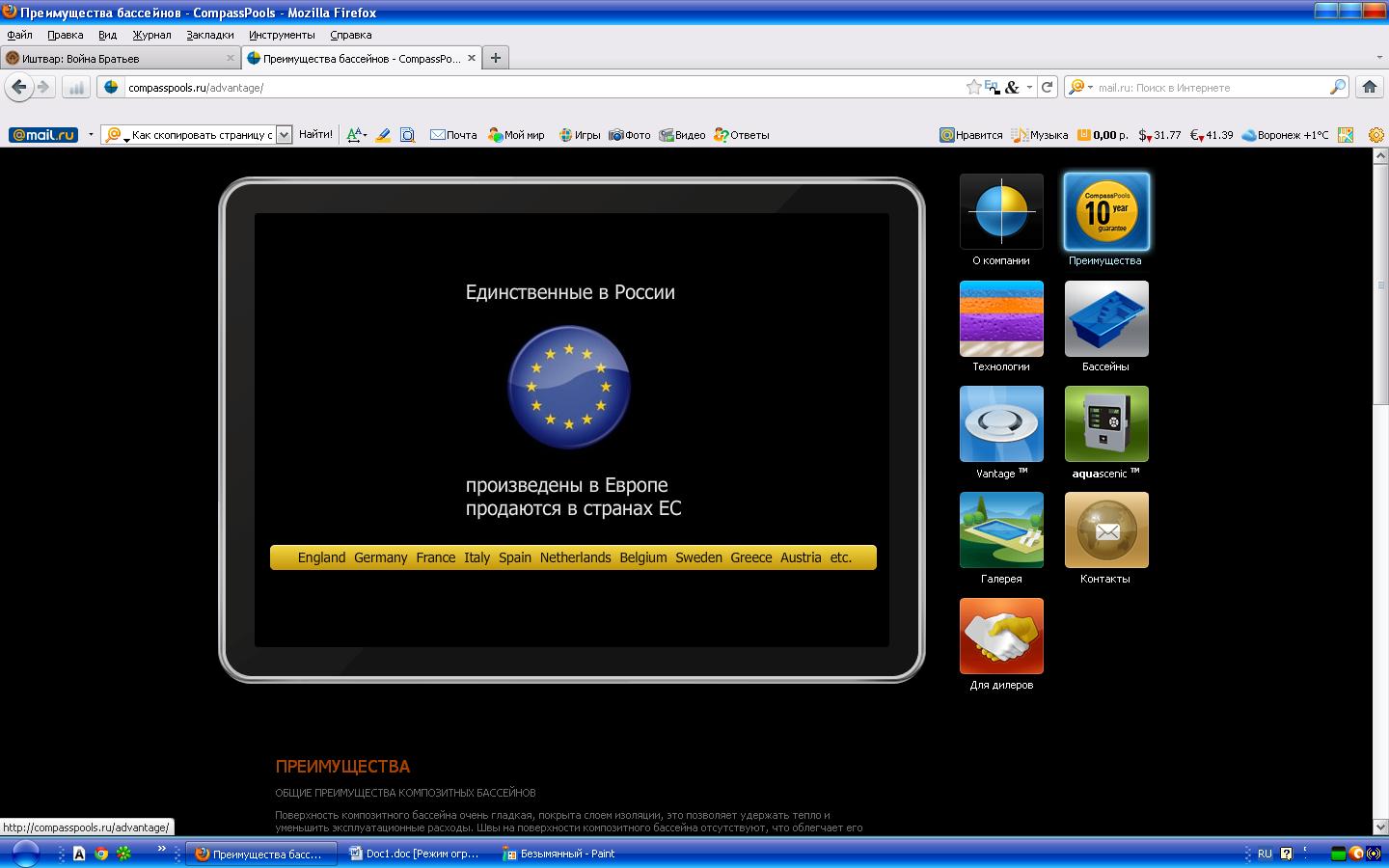Viewport: 1389px width, 868px height.
Task: Click the yellow highlighter toolbar icon
Action: click(383, 135)
